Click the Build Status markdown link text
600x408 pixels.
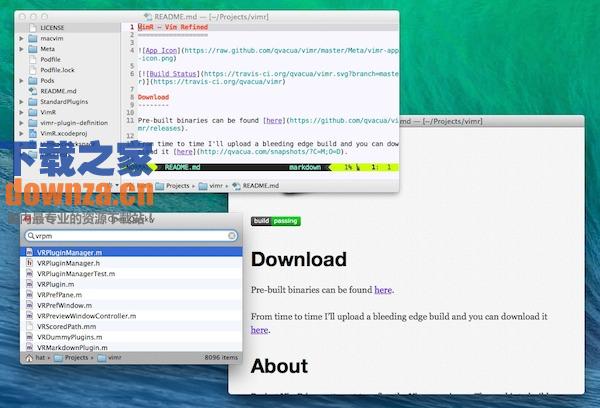point(173,74)
